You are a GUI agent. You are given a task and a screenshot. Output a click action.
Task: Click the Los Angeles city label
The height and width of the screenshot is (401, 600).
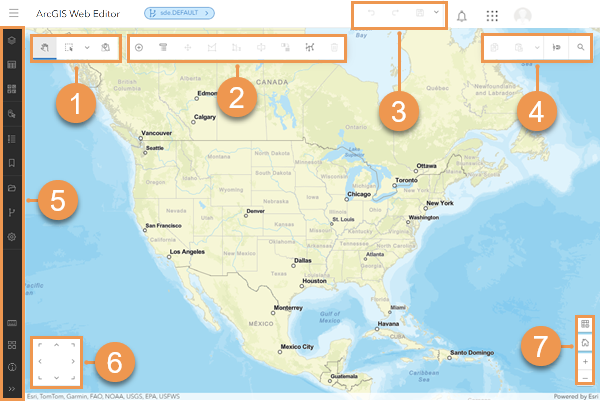187,252
